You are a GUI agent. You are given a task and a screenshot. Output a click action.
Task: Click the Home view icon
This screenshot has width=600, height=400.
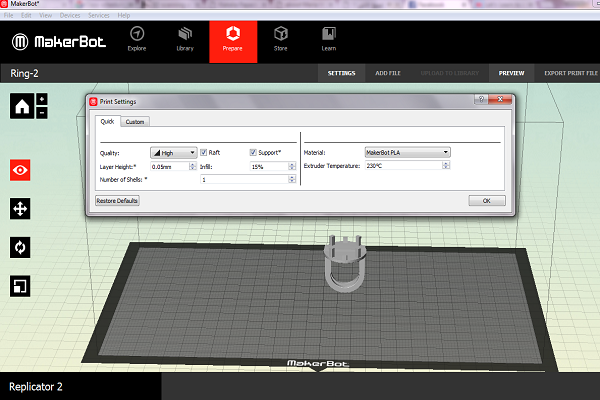[22, 106]
